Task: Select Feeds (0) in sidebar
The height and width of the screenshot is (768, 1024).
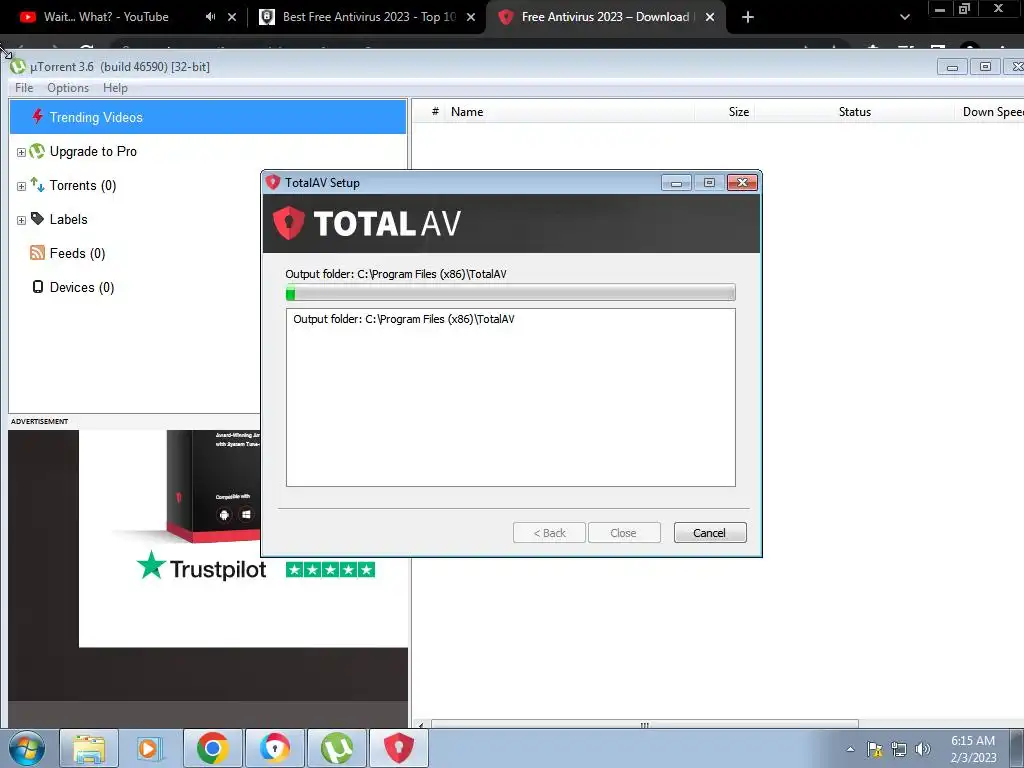Action: (77, 253)
